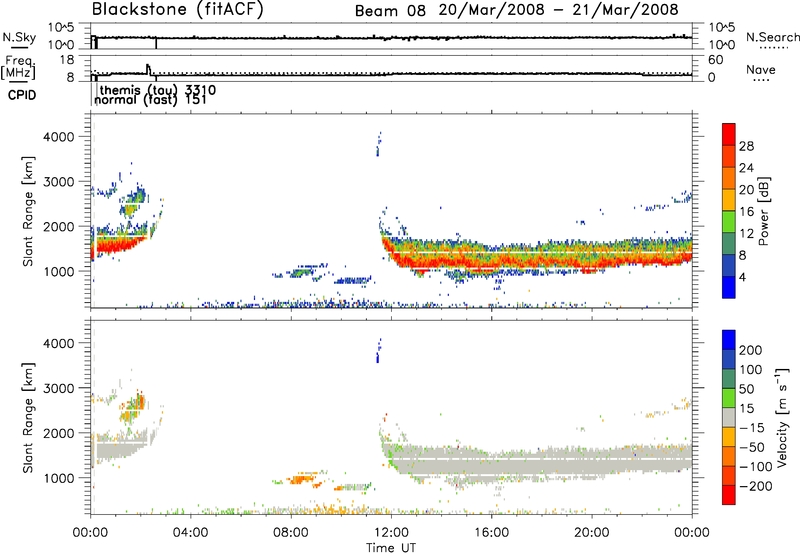
Task: Click the 'Slant Range [km]' label of power panel
Action: tap(28, 211)
